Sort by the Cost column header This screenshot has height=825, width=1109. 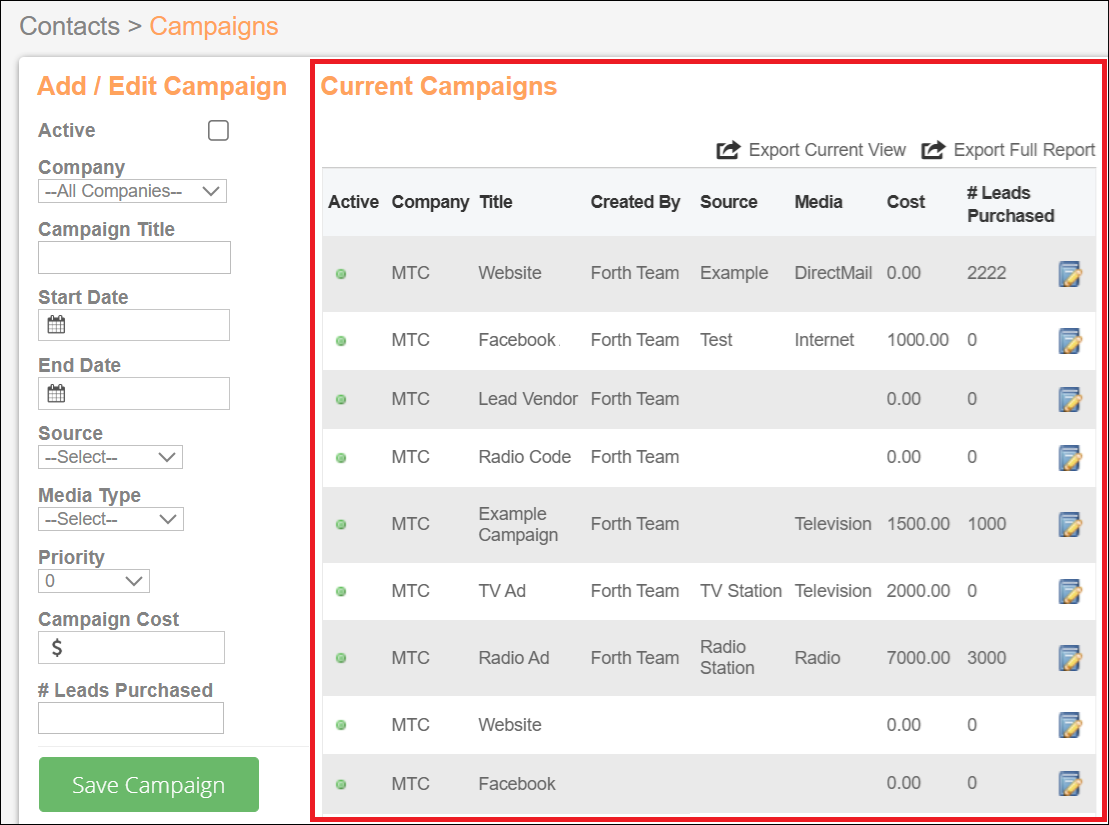pyautogui.click(x=906, y=202)
